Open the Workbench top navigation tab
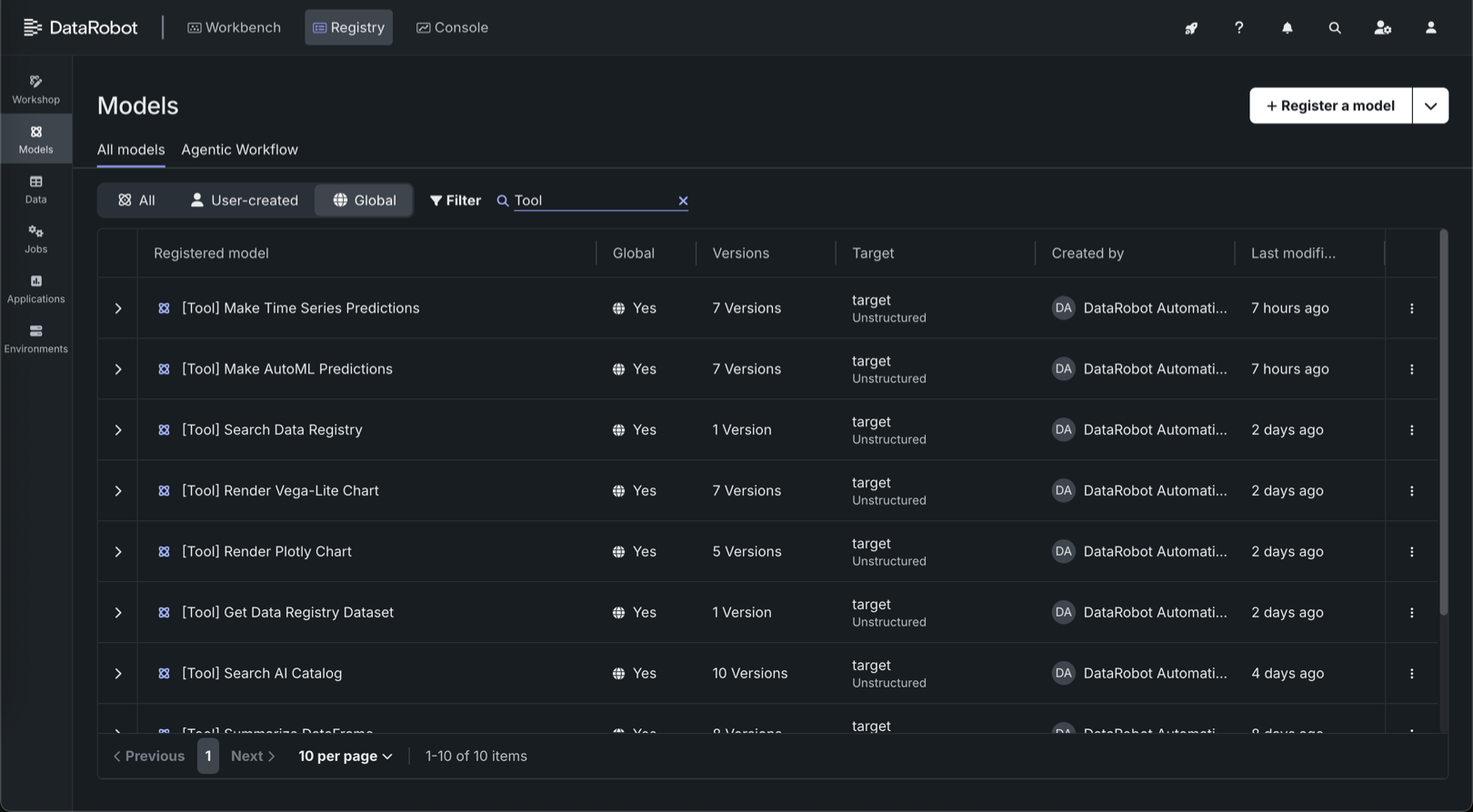Image resolution: width=1473 pixels, height=812 pixels. [x=234, y=27]
